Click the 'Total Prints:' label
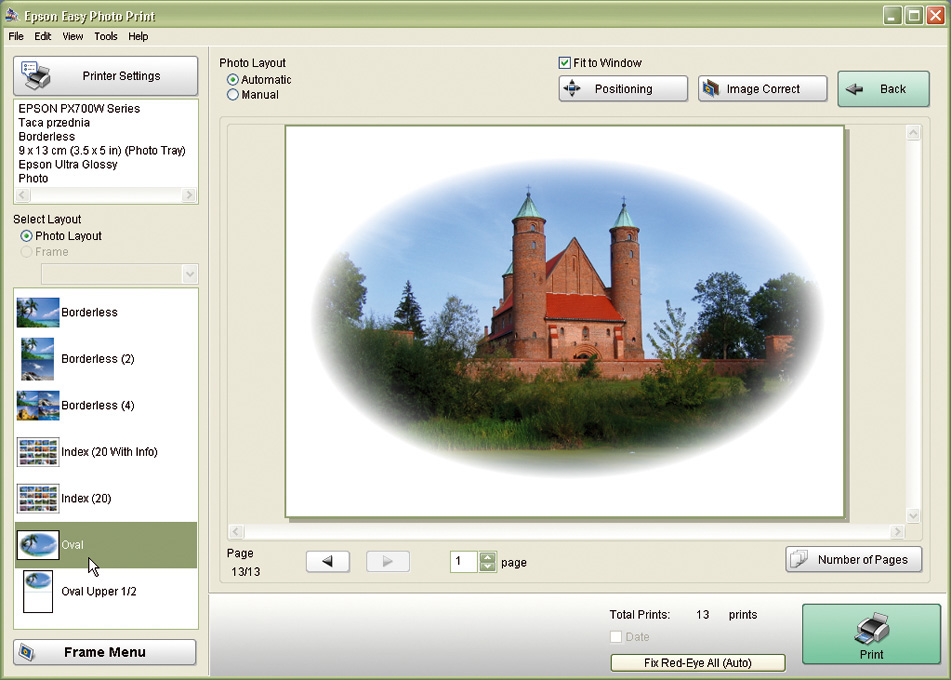The image size is (951, 680). tap(640, 615)
